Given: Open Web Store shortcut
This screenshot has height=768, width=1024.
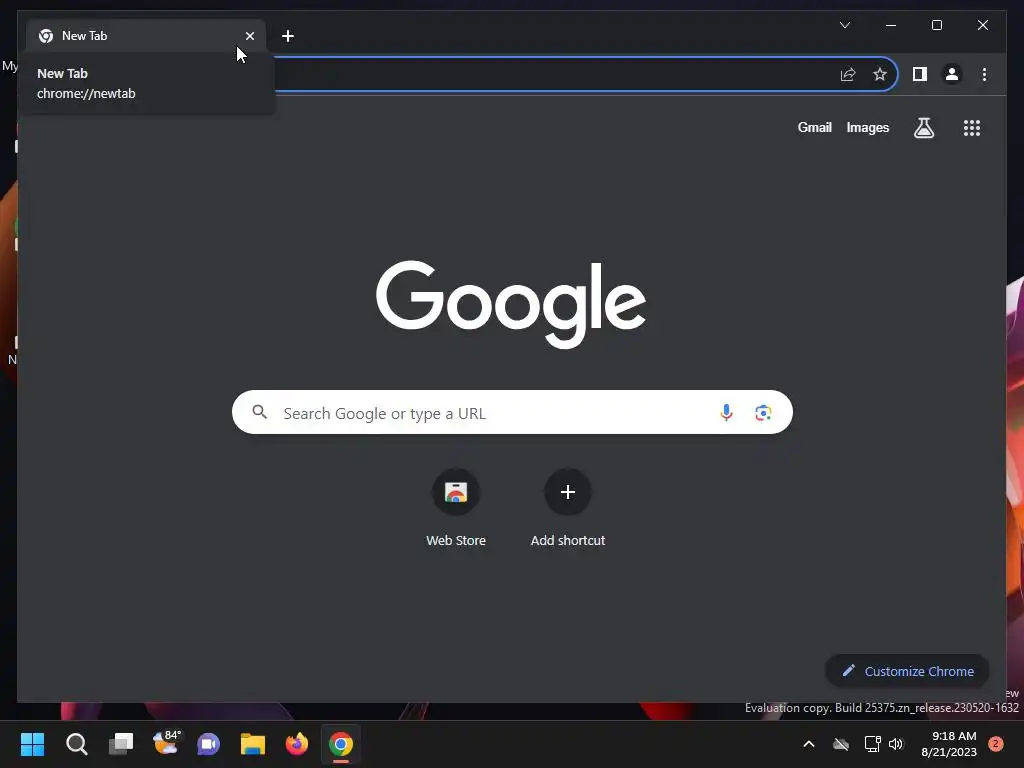Looking at the screenshot, I should (456, 508).
